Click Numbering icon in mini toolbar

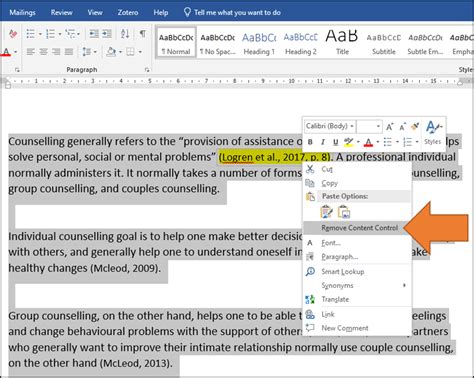pyautogui.click(x=407, y=142)
